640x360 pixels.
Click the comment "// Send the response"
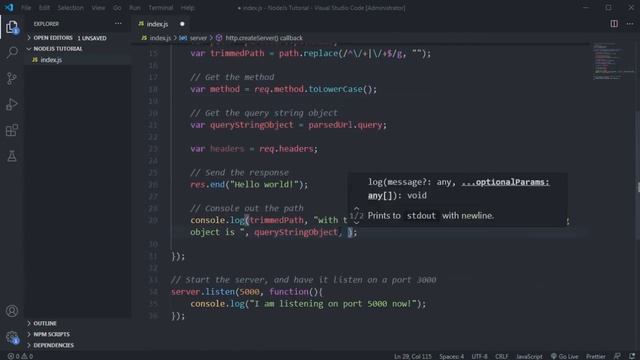click(240, 173)
